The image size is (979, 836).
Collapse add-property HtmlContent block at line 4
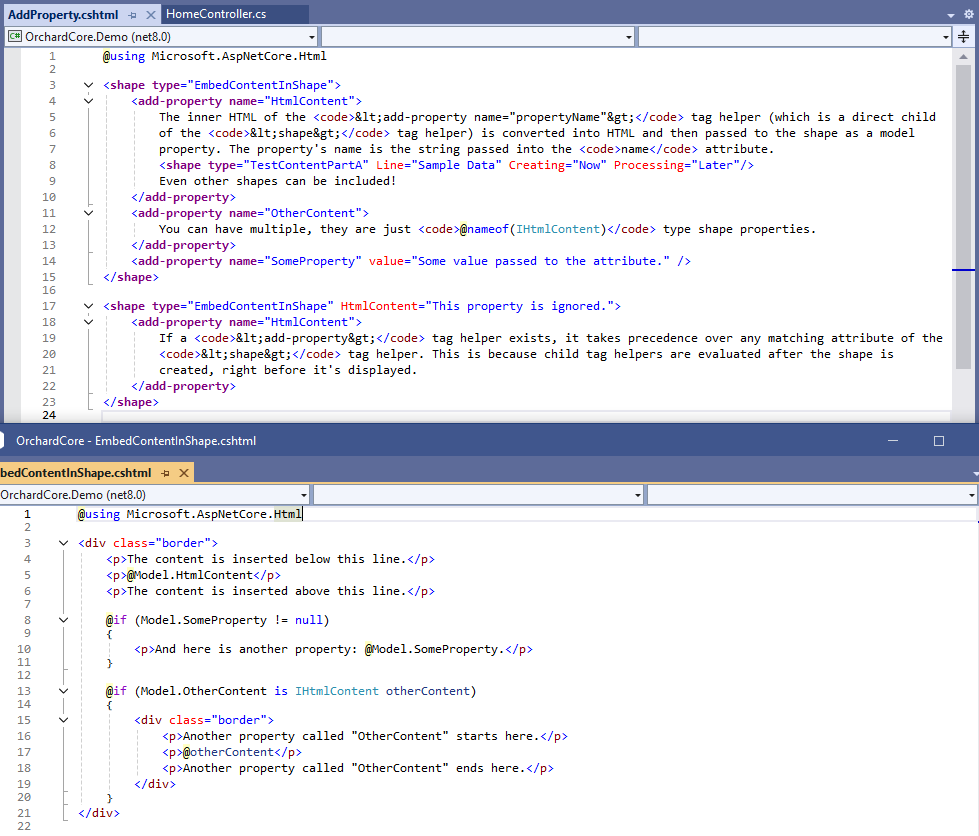tap(89, 101)
